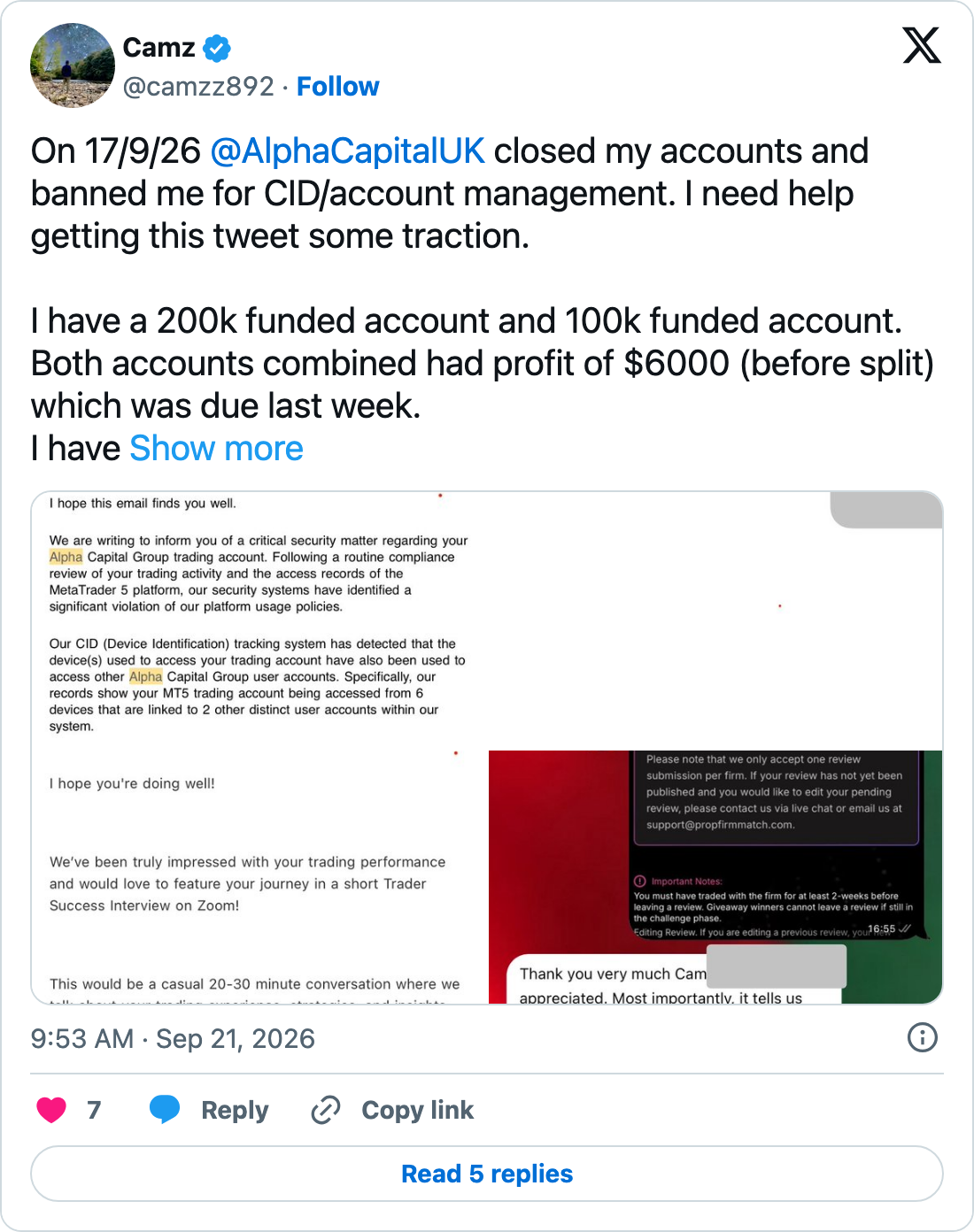Click the Camz display name

pos(158,48)
